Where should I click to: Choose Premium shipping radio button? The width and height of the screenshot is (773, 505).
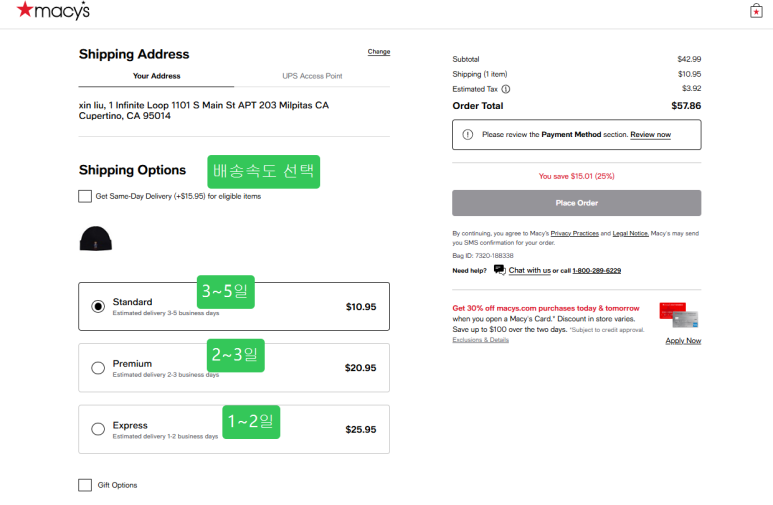[x=98, y=368]
